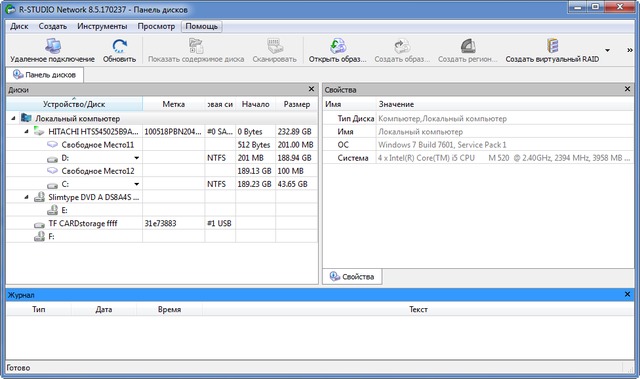Open the Инструменты menu
Viewport: 640px width, 379px height.
click(x=102, y=26)
